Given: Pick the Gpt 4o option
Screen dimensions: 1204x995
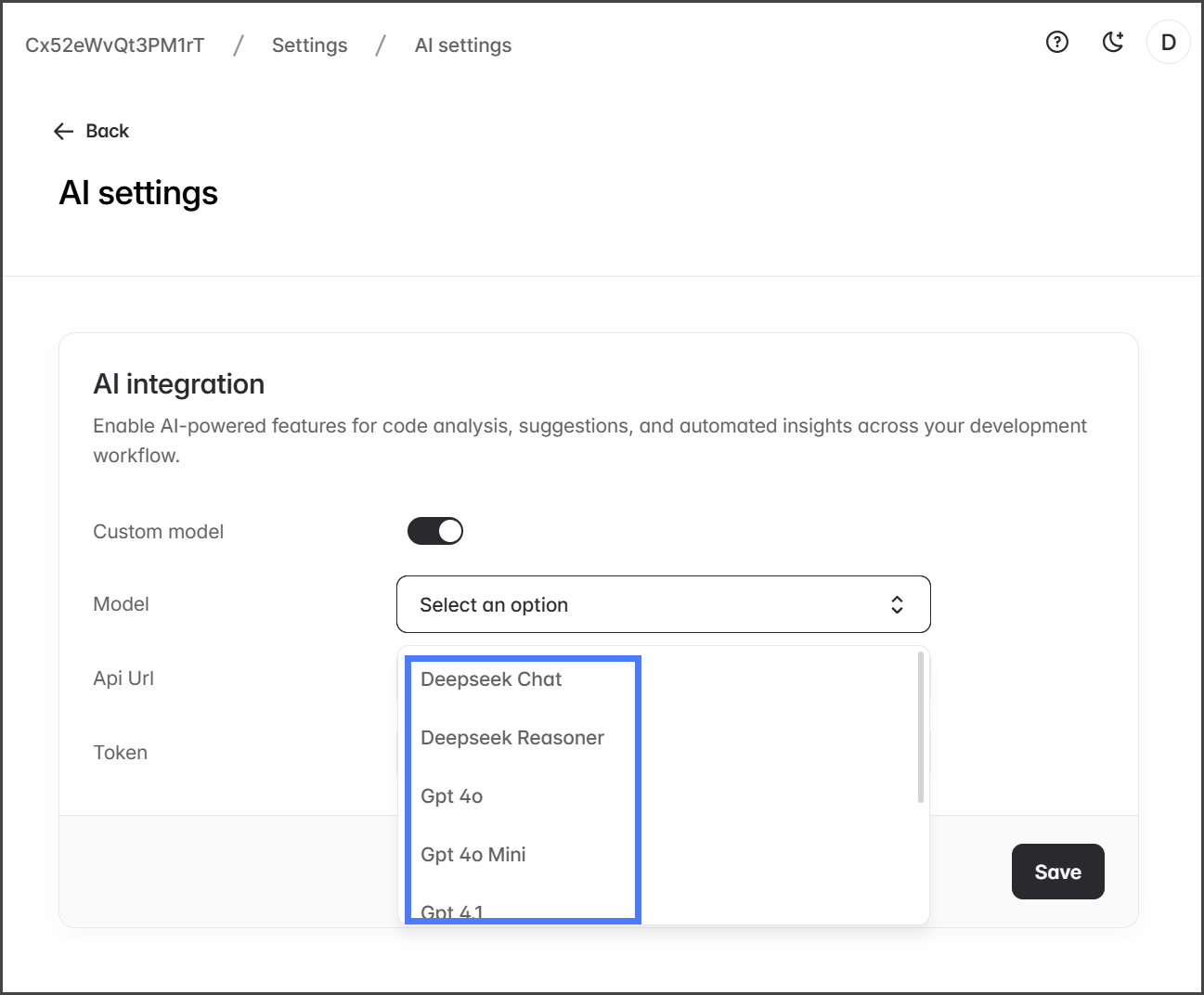Looking at the screenshot, I should pos(452,796).
